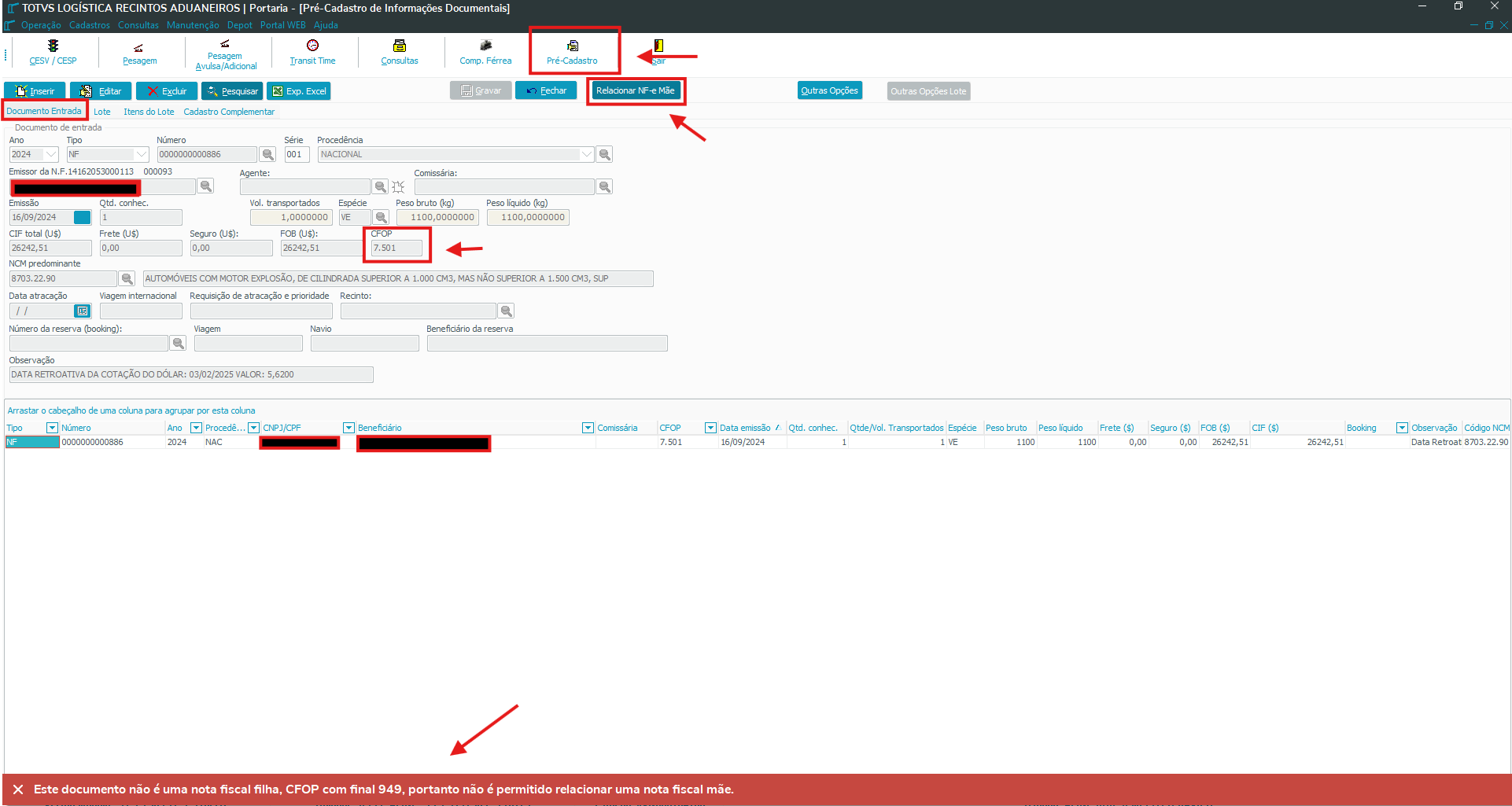The width and height of the screenshot is (1512, 806).
Task: Click the Observação text field
Action: 191,374
